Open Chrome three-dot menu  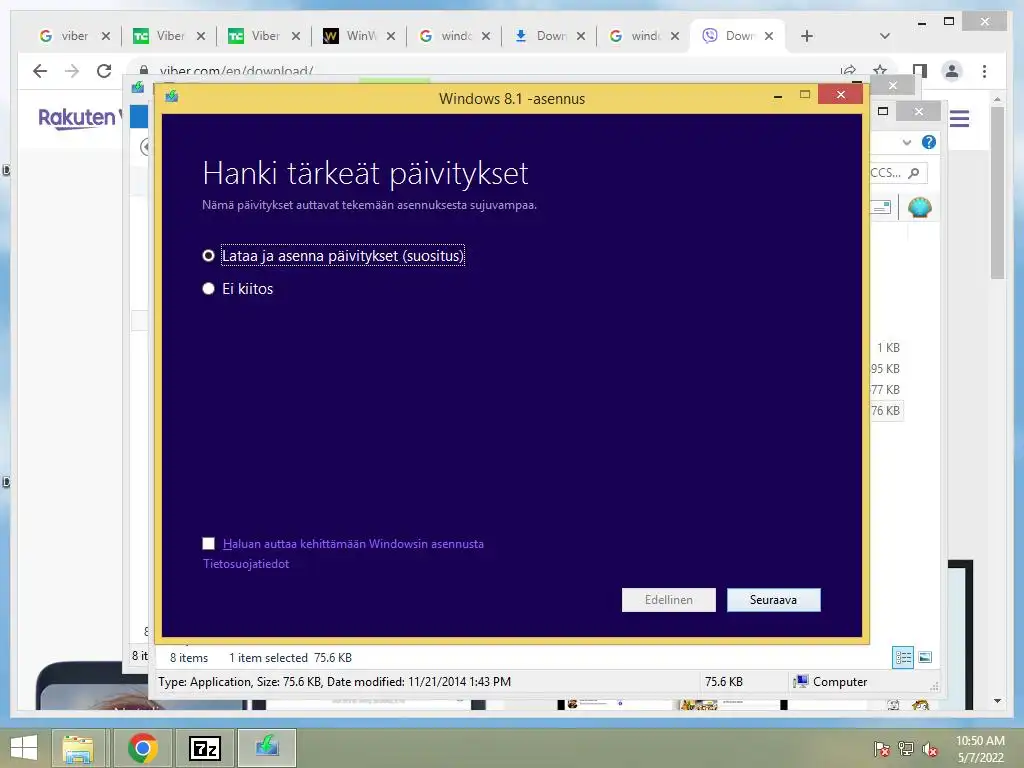(x=984, y=71)
